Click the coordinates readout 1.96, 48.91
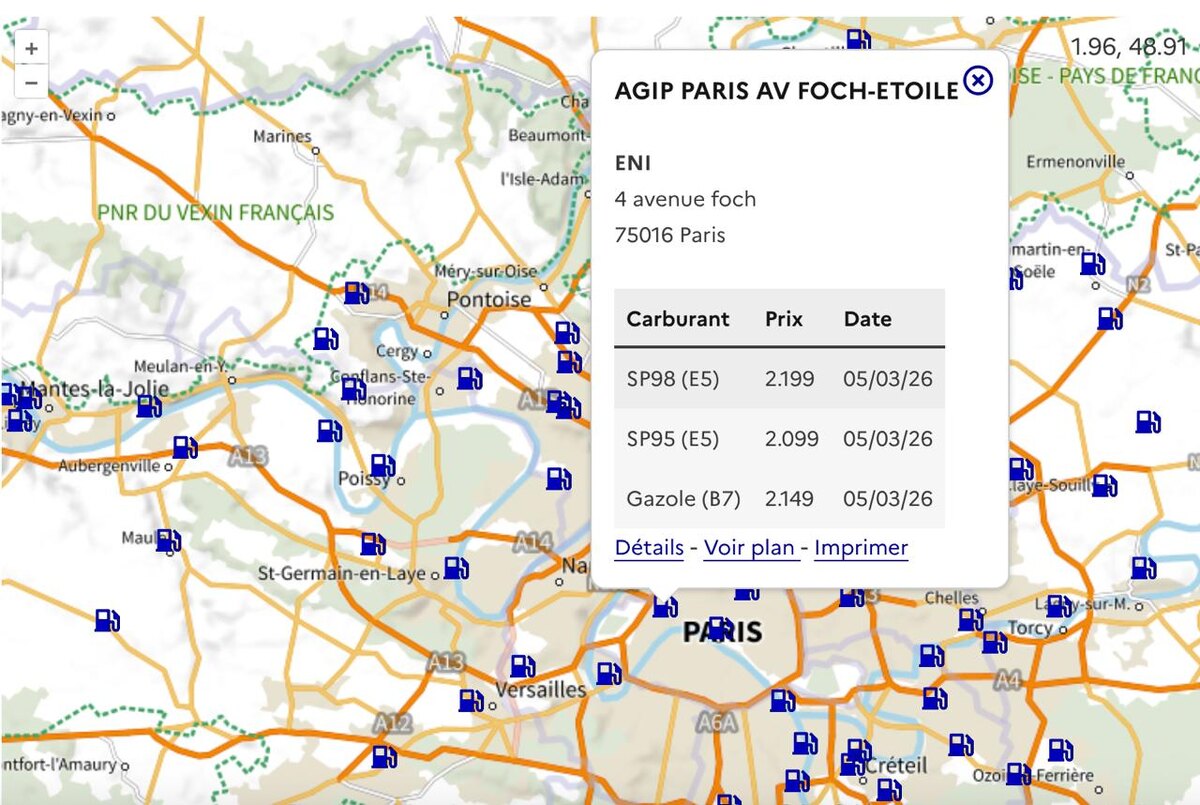Viewport: 1200px width, 805px height. pos(1128,46)
